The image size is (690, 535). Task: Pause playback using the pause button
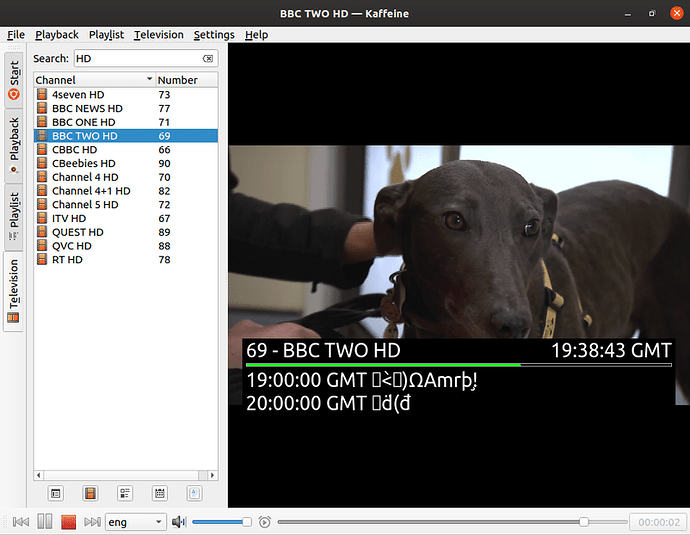pyautogui.click(x=44, y=522)
